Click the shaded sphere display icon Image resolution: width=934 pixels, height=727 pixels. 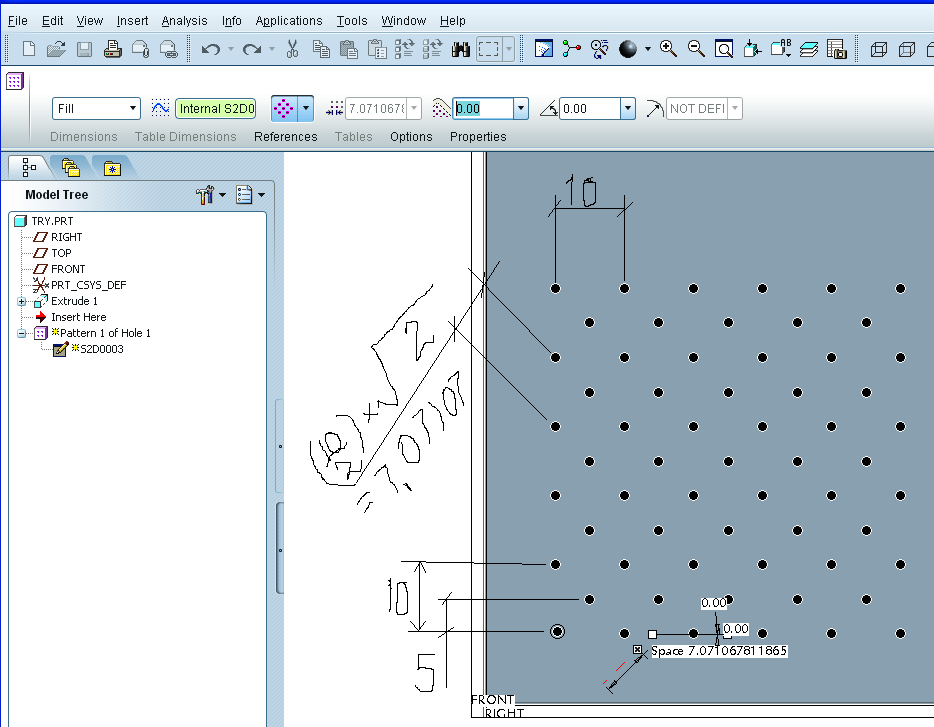pos(628,49)
